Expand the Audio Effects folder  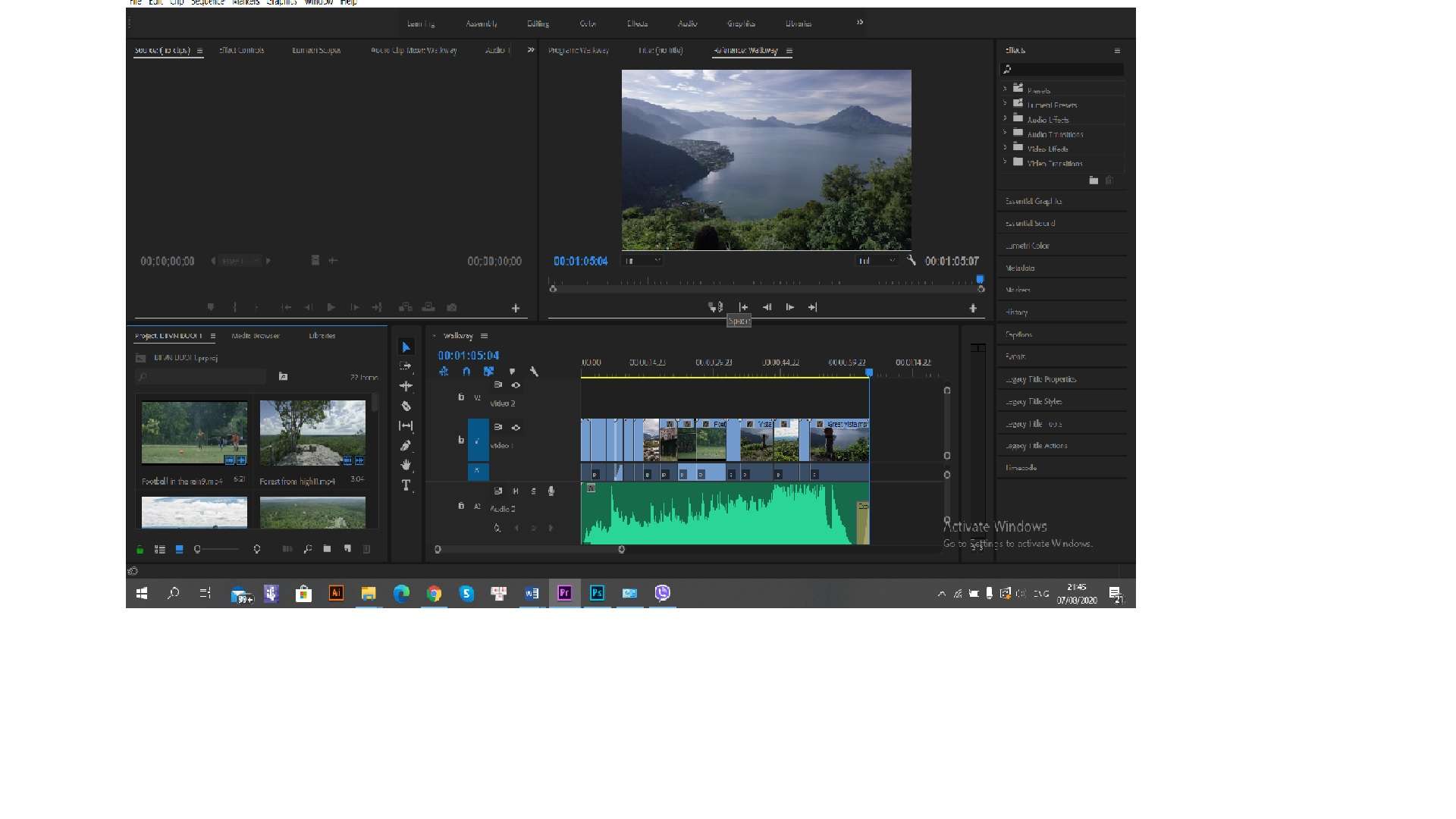tap(1005, 119)
